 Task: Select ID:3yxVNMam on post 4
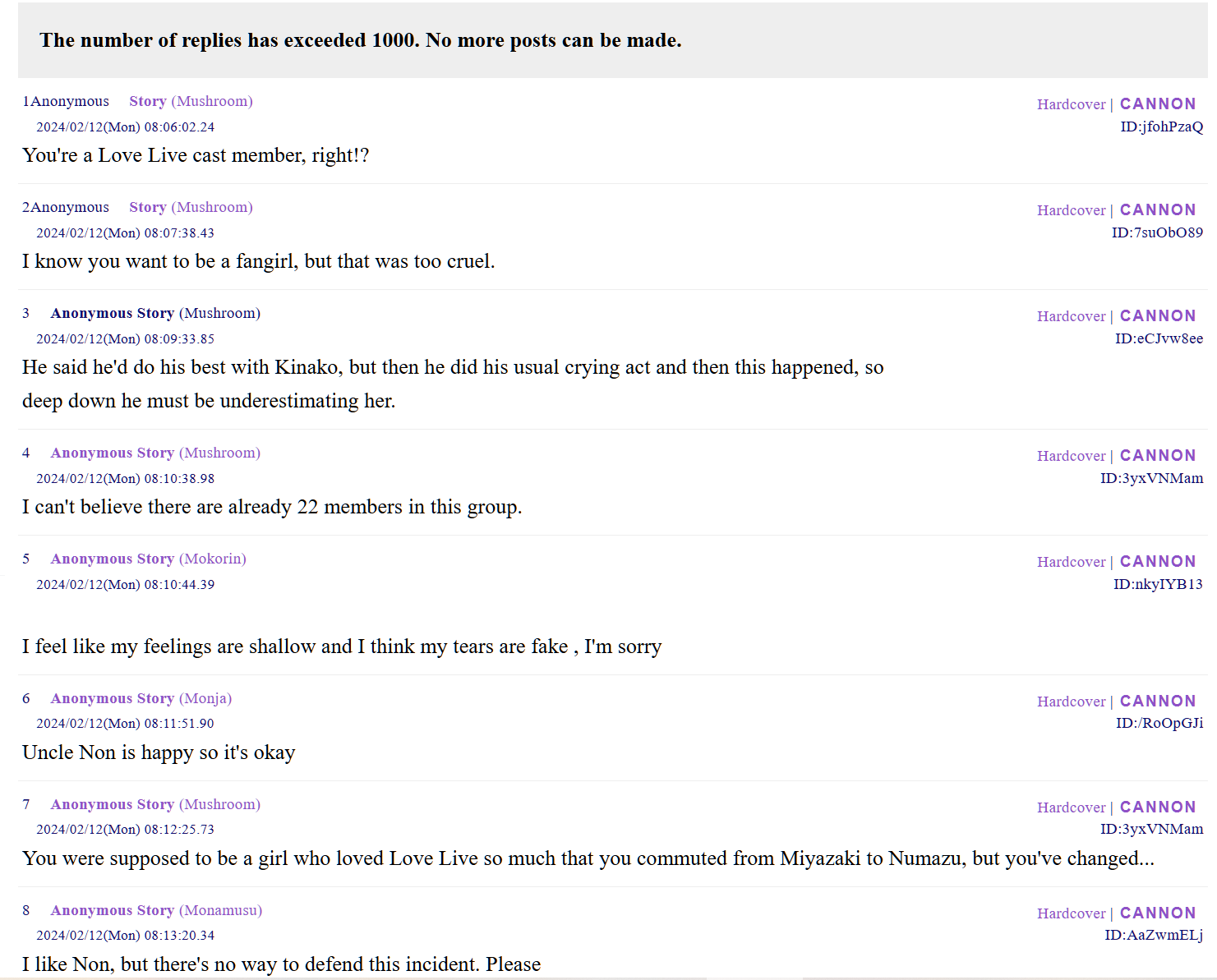coord(1152,478)
